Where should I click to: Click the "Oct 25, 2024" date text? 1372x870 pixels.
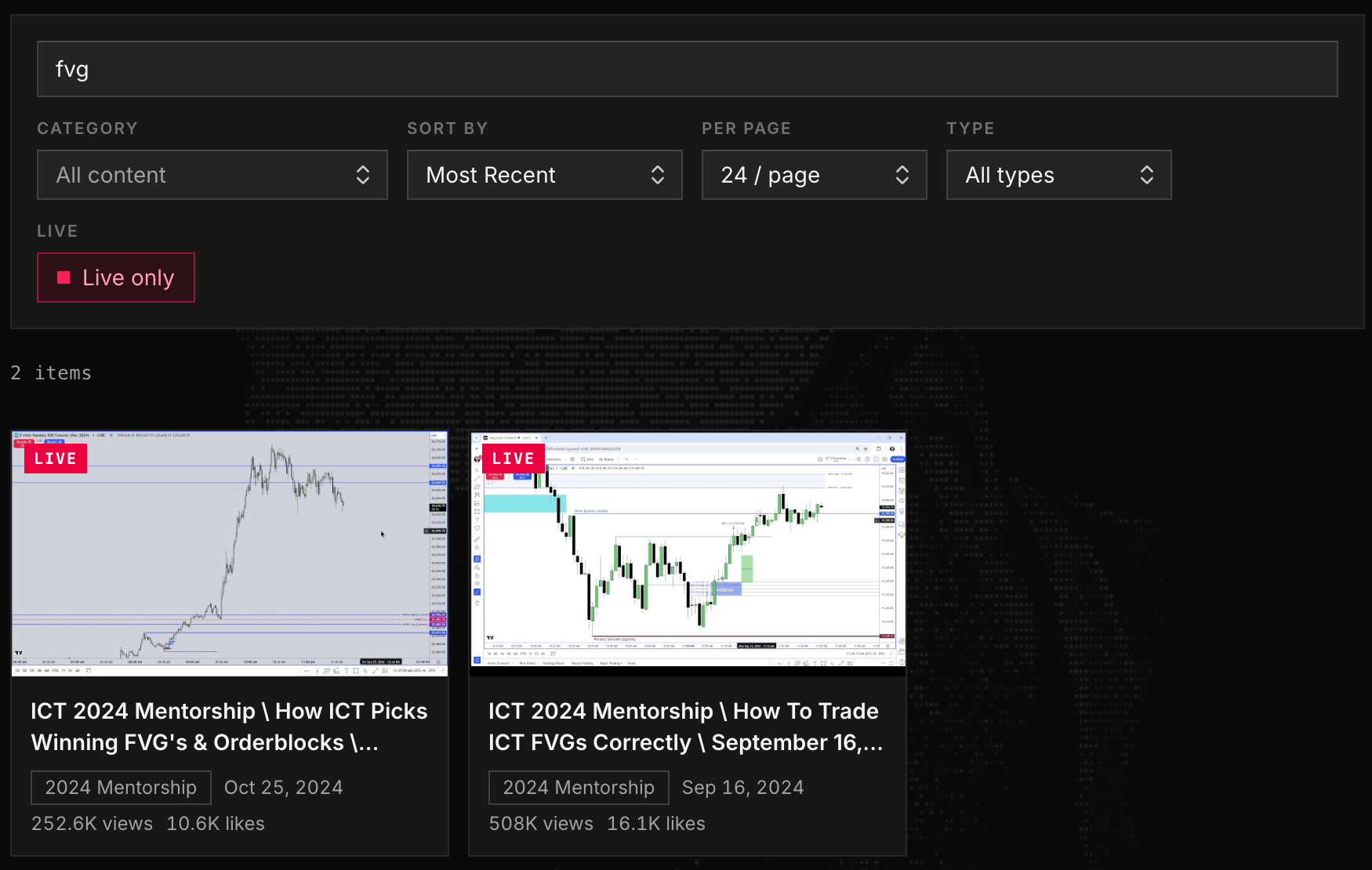284,788
